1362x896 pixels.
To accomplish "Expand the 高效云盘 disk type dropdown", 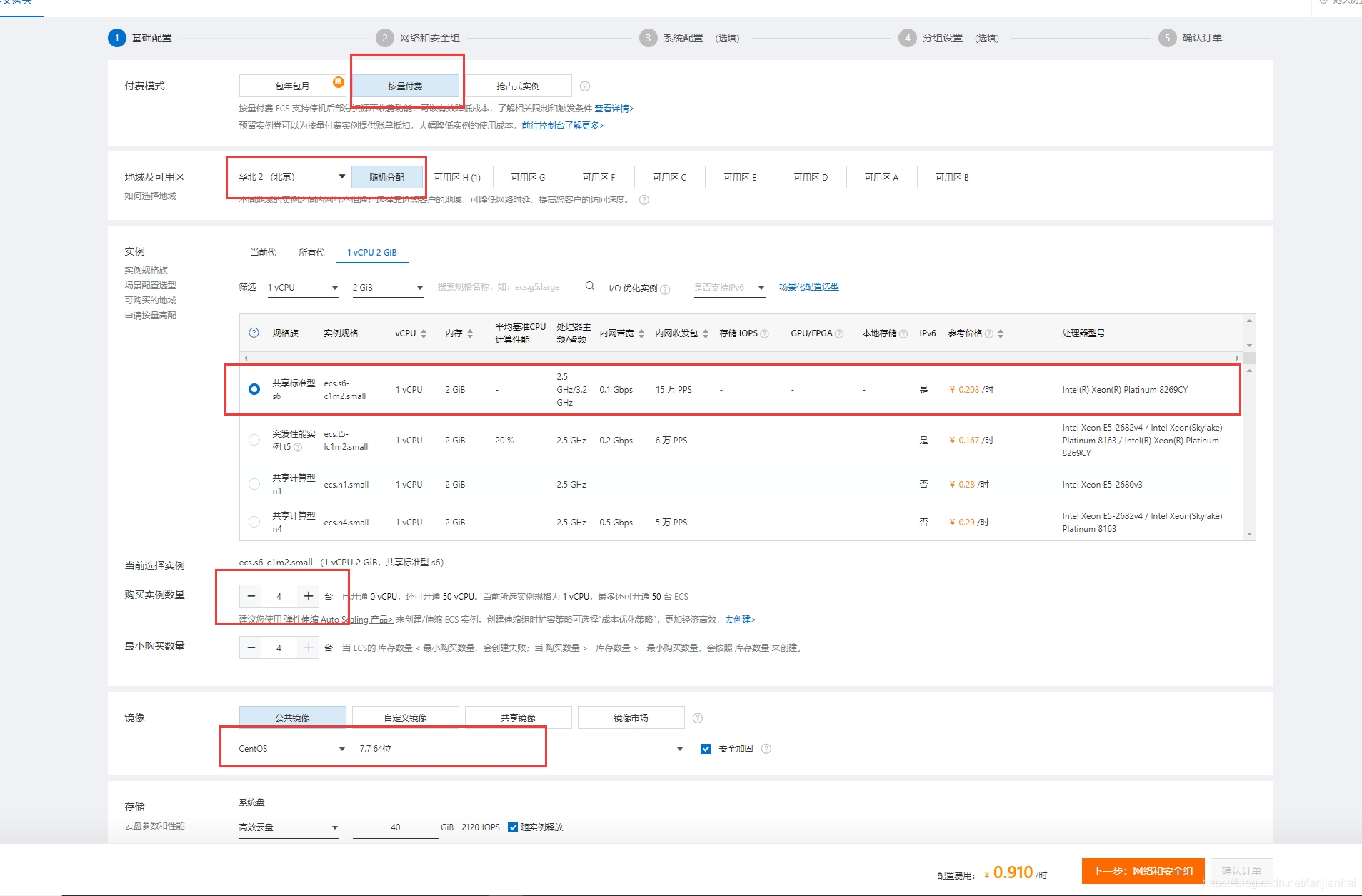I will click(289, 827).
